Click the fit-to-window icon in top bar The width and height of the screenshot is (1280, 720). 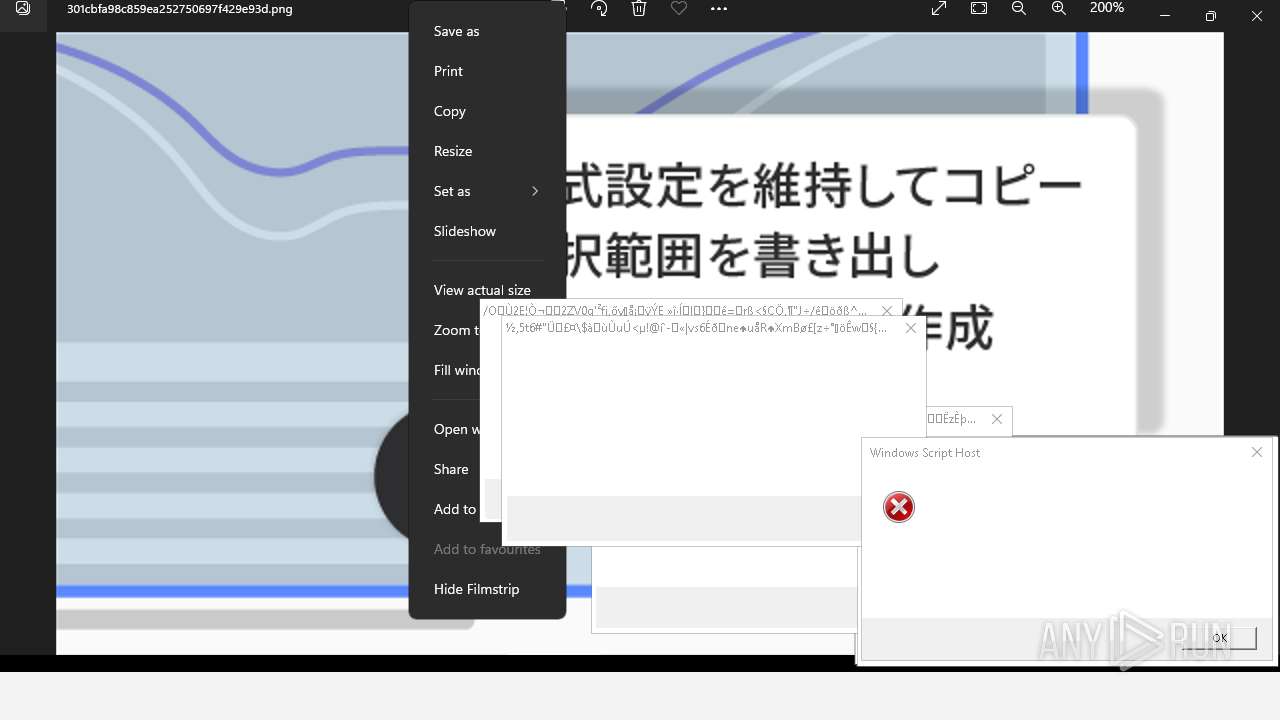[x=979, y=9]
